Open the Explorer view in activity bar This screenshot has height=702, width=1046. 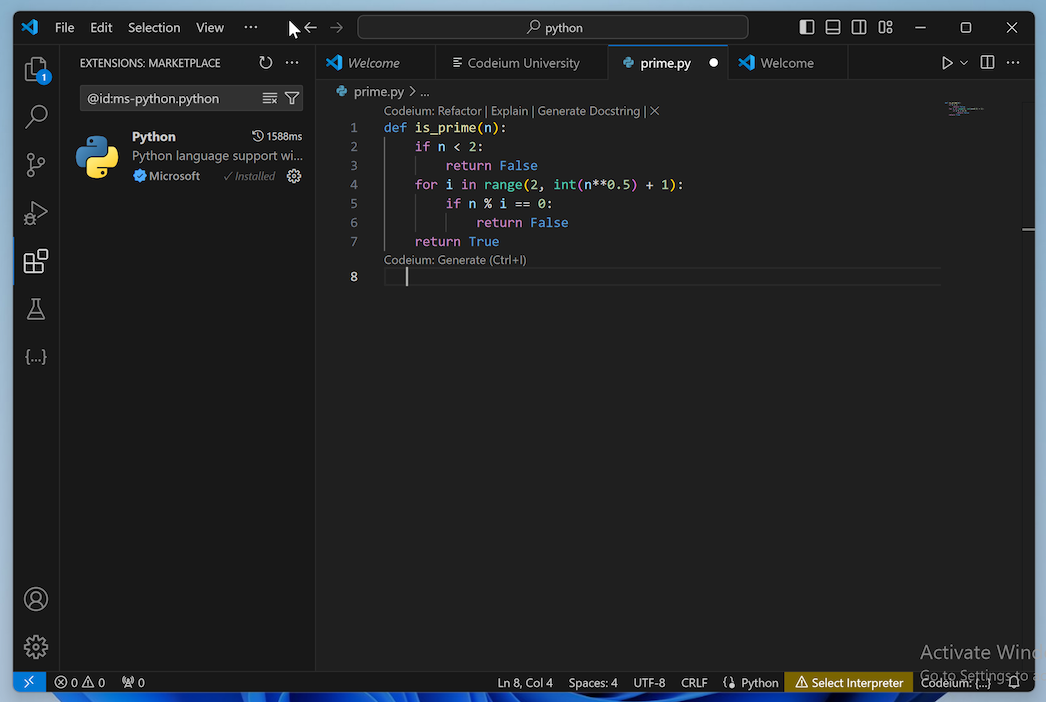point(36,69)
